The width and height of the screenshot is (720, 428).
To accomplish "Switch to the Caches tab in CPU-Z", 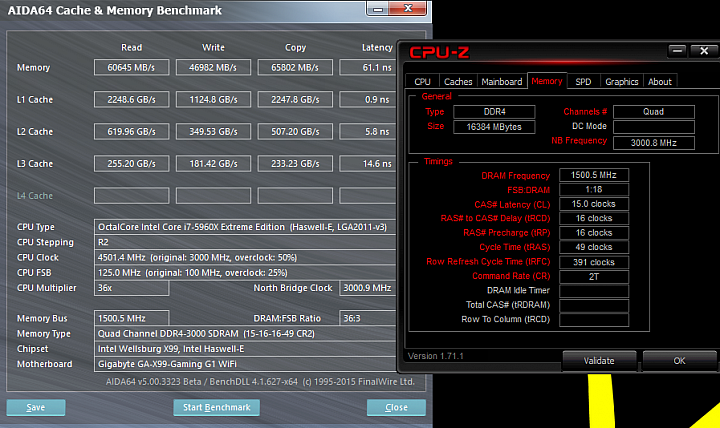I will coord(458,81).
